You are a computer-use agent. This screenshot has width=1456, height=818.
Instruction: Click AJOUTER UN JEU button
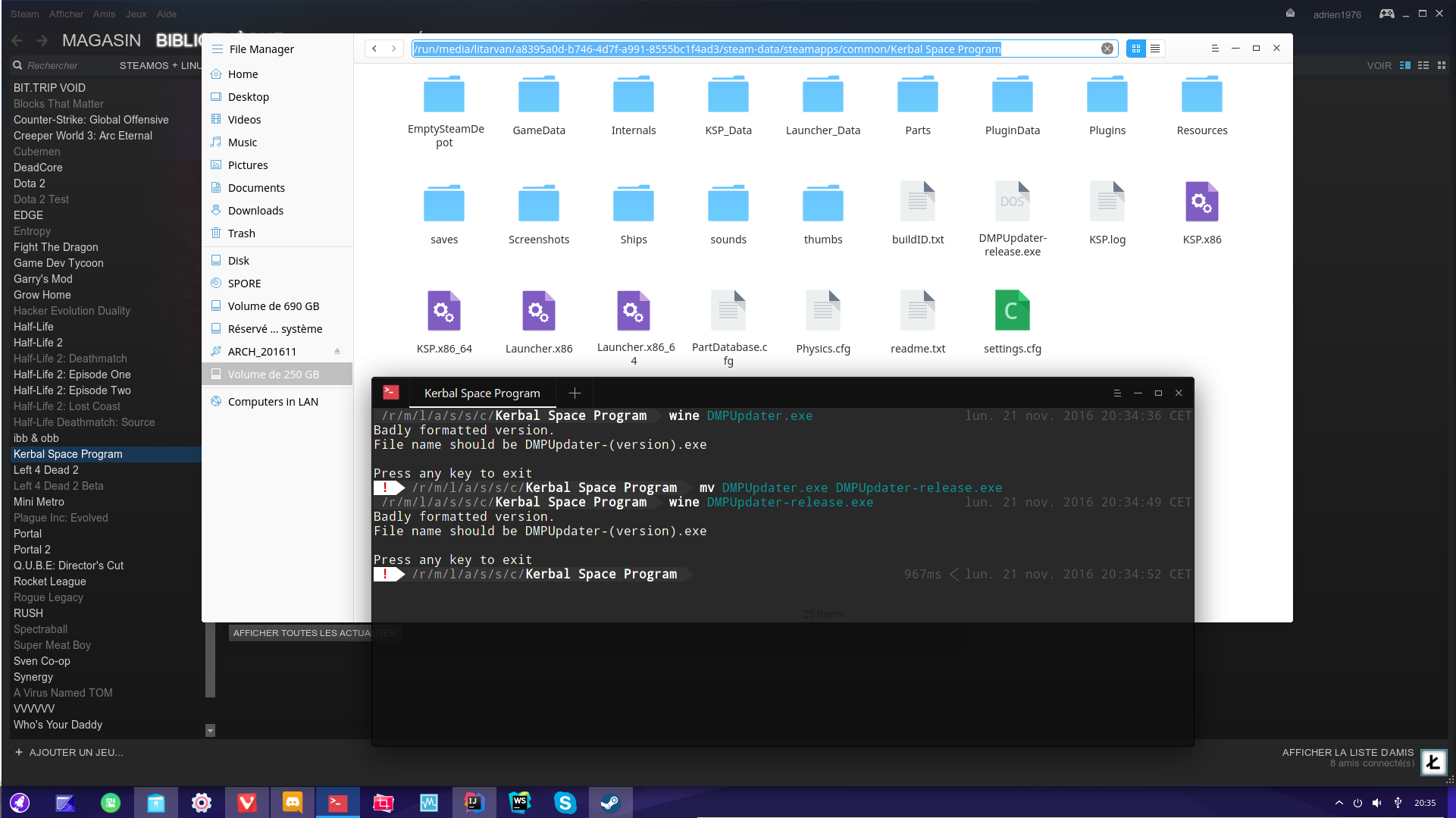[69, 753]
